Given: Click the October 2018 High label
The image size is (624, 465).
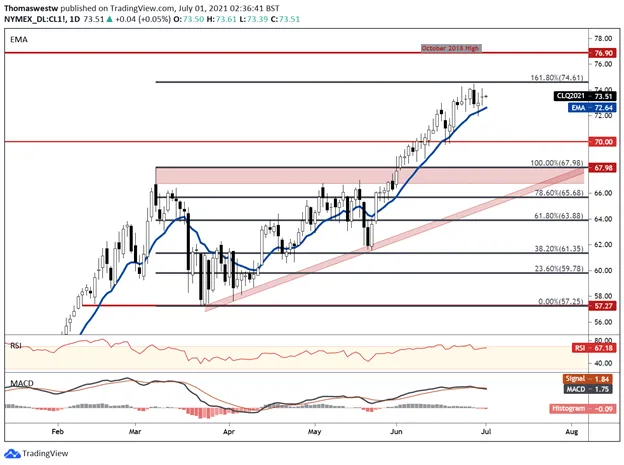Looking at the screenshot, I should [x=451, y=48].
